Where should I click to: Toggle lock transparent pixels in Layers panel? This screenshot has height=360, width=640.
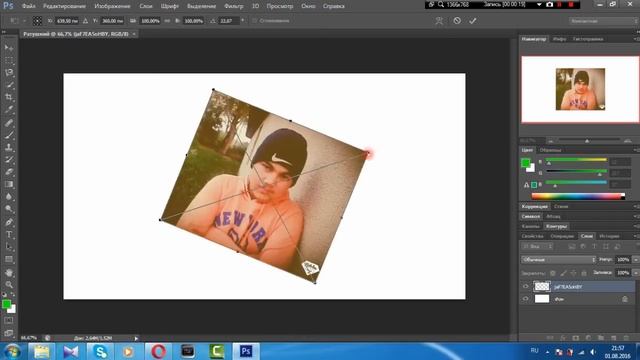pyautogui.click(x=553, y=273)
